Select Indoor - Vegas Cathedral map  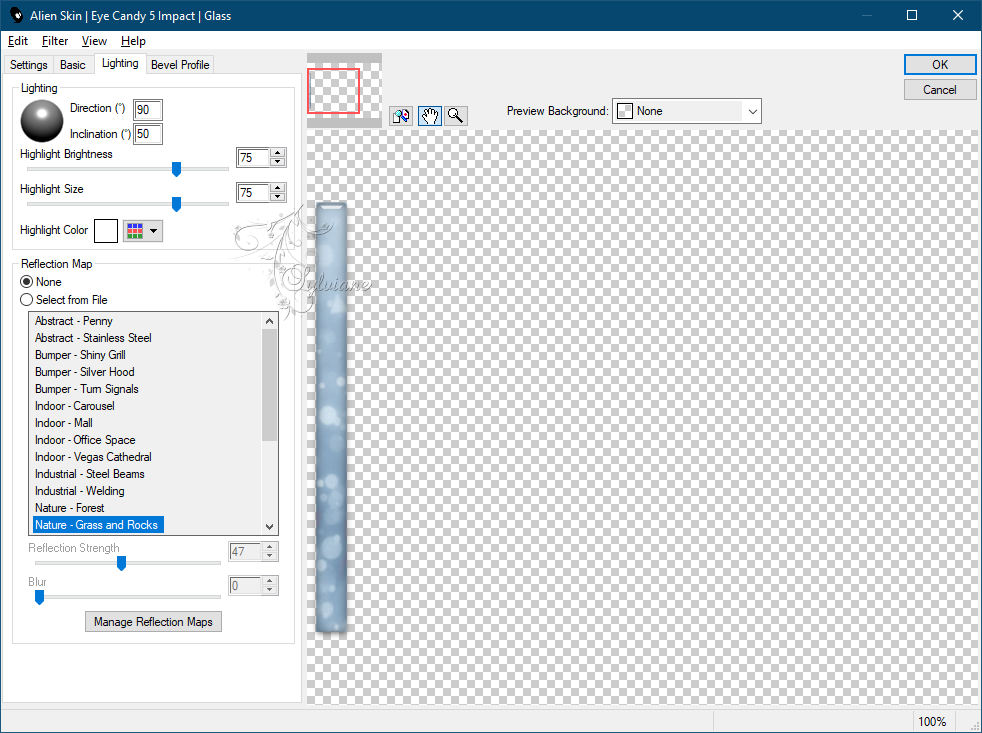(93, 457)
